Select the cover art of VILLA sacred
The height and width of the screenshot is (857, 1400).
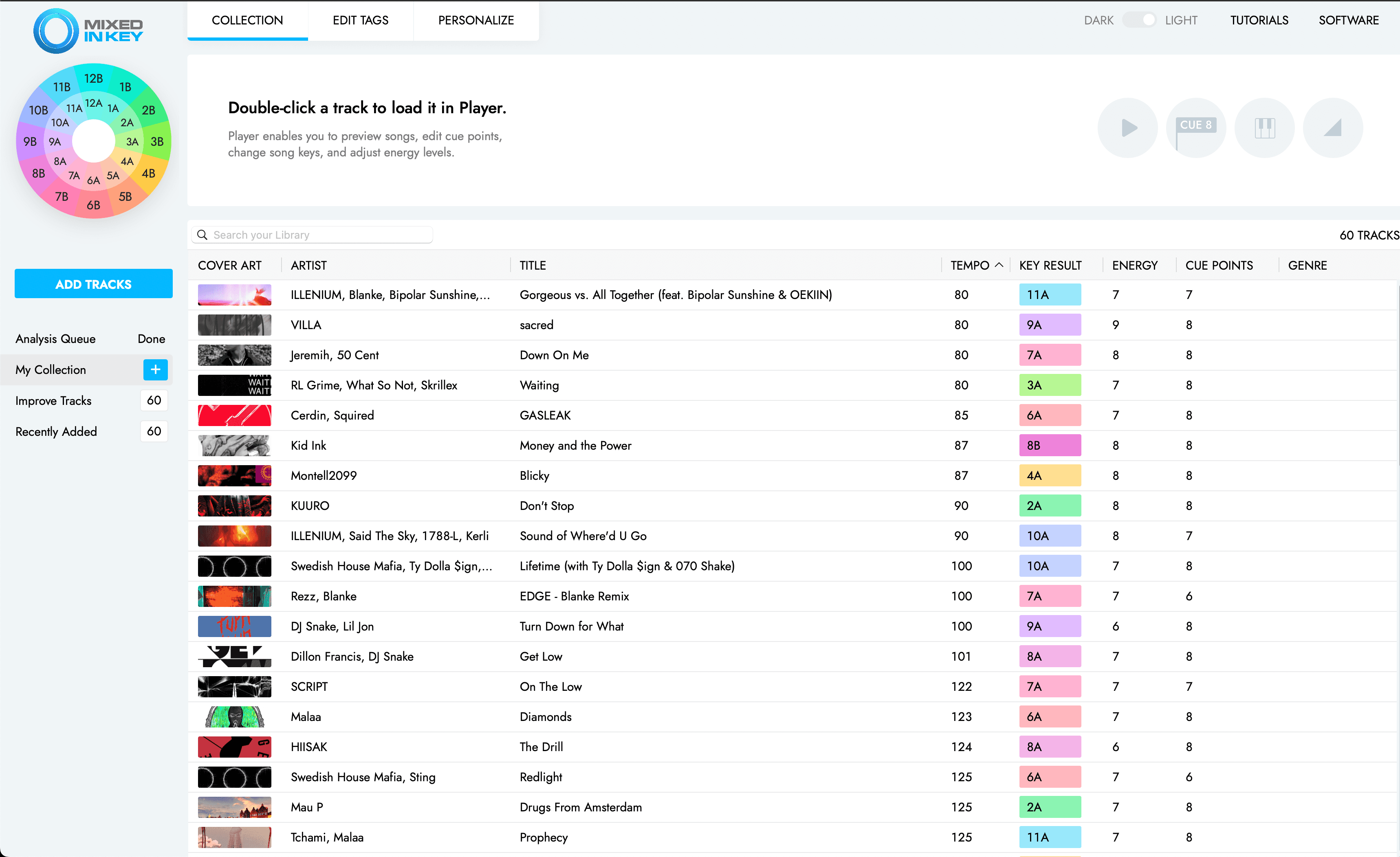(234, 325)
